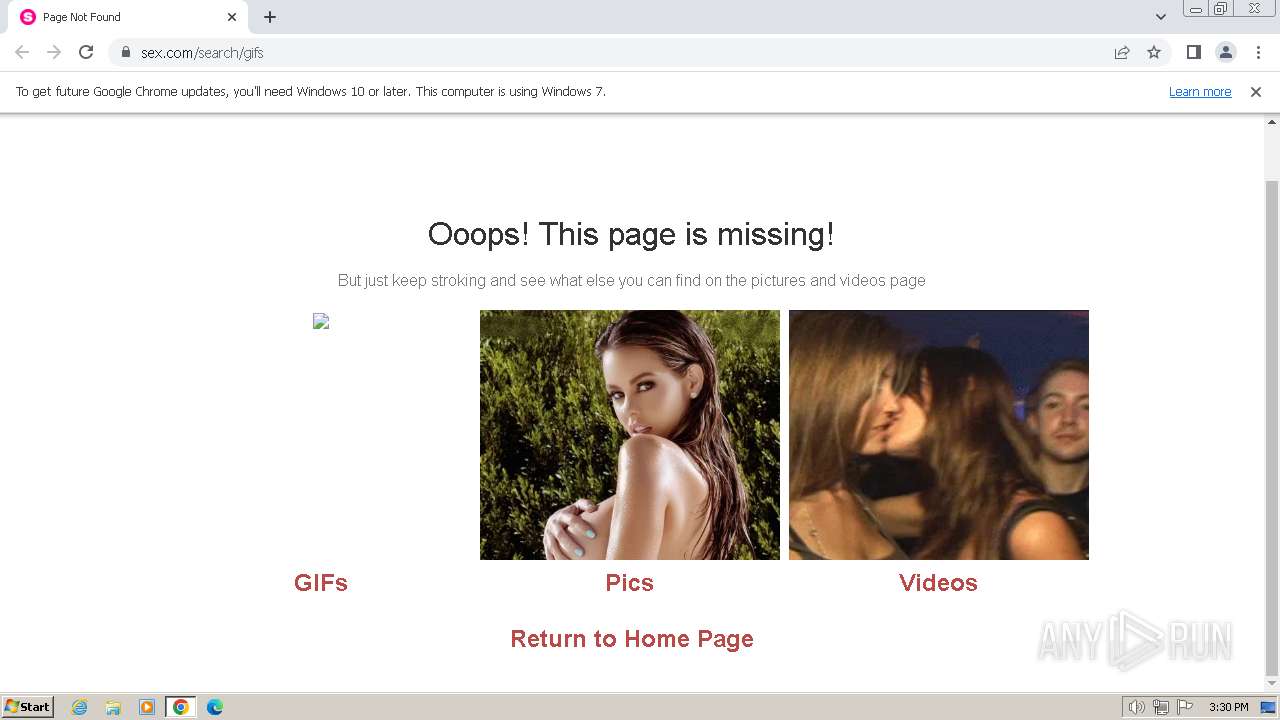Click the Pics preview thumbnail
This screenshot has height=720, width=1280.
630,435
